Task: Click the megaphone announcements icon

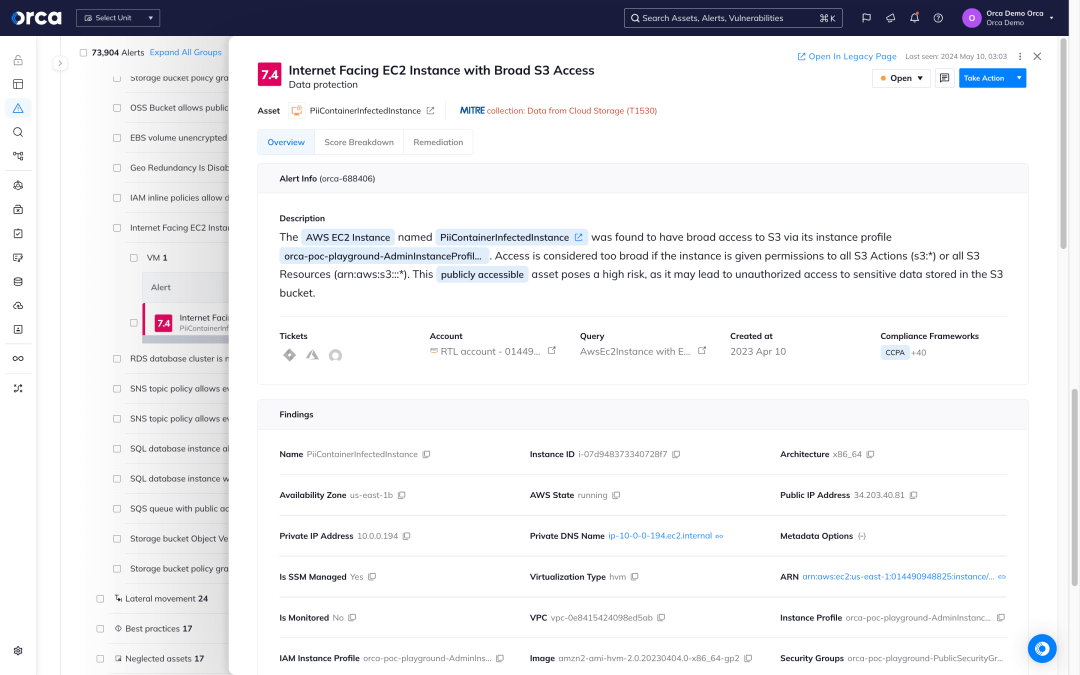Action: pyautogui.click(x=891, y=18)
